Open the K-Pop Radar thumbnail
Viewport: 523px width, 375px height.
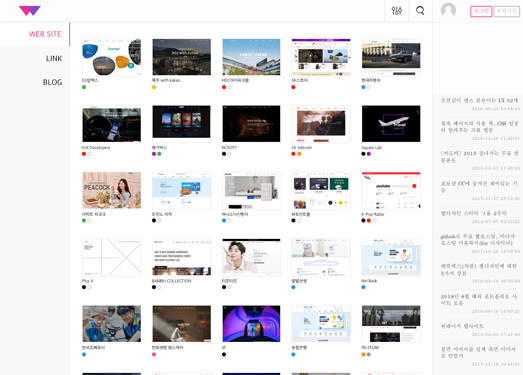tap(391, 191)
